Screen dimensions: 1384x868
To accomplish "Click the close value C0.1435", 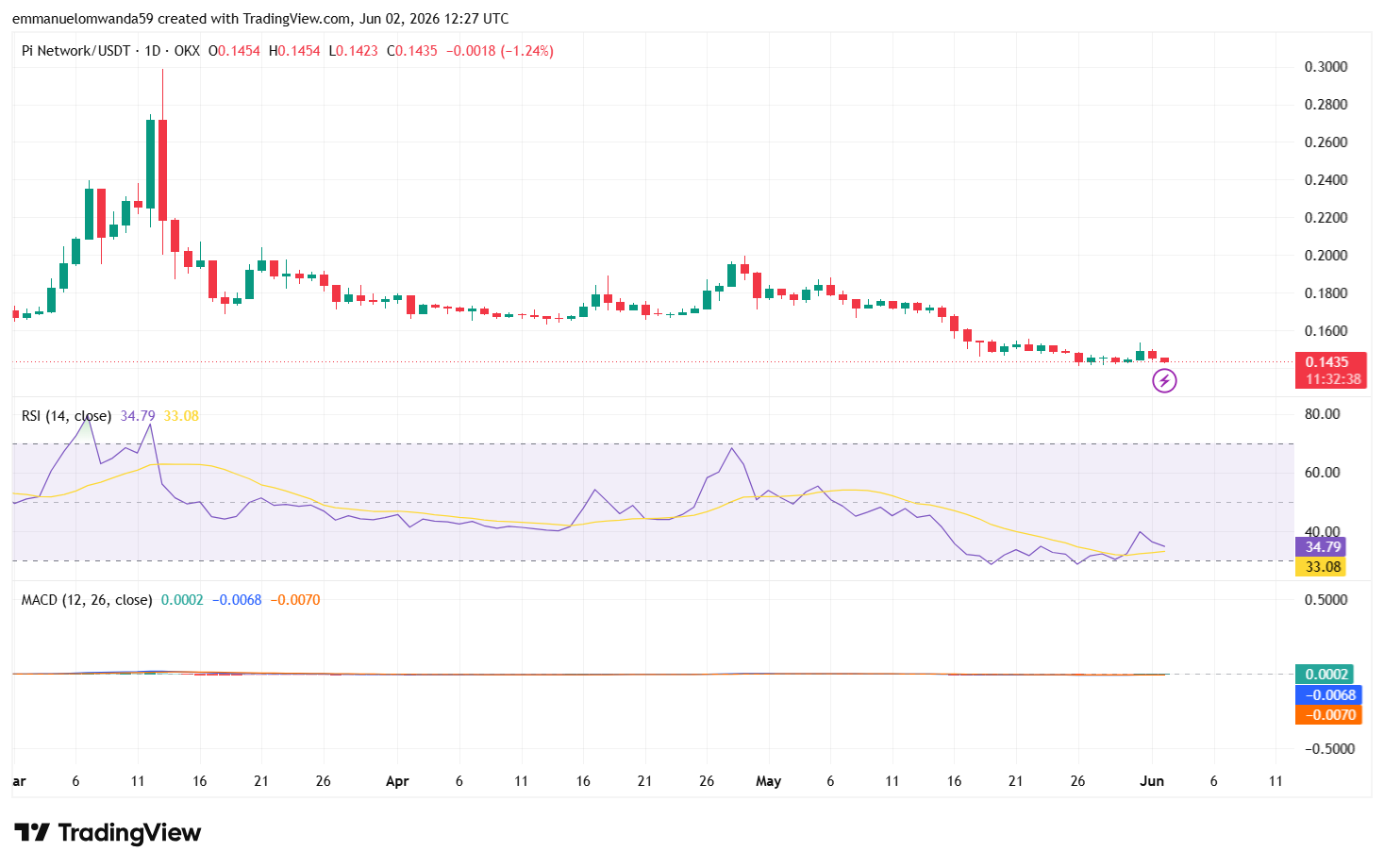I will [412, 51].
